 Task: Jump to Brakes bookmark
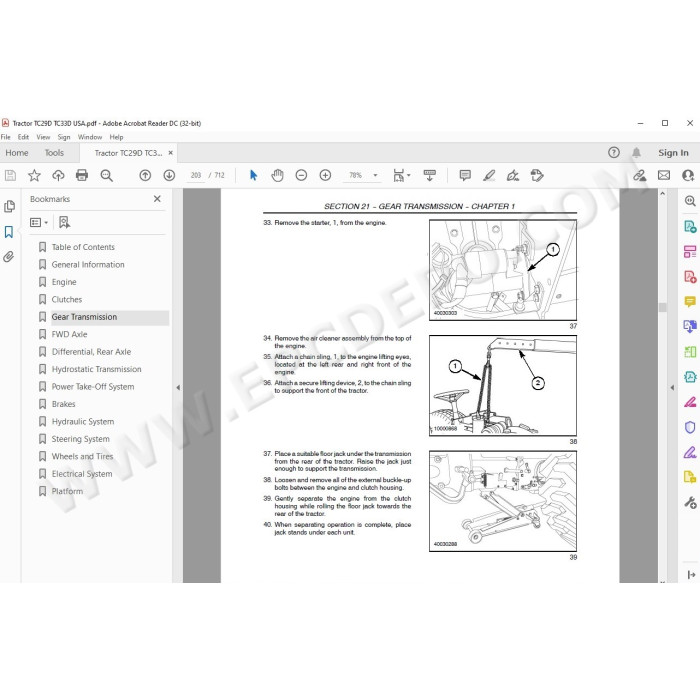coord(63,404)
